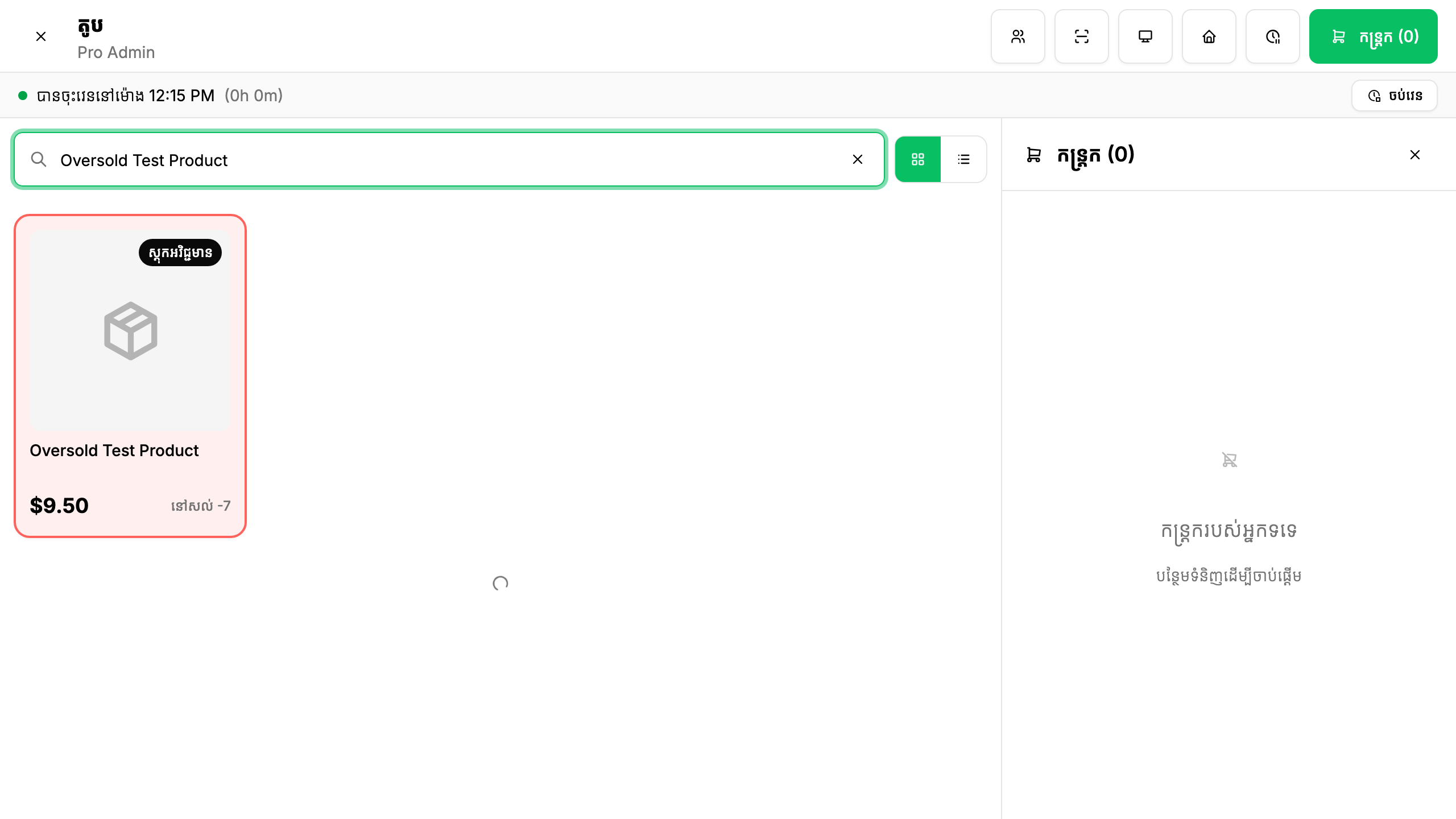Click the Oversold Test Product box thumbnail
Image resolution: width=1456 pixels, height=819 pixels.
tap(130, 330)
